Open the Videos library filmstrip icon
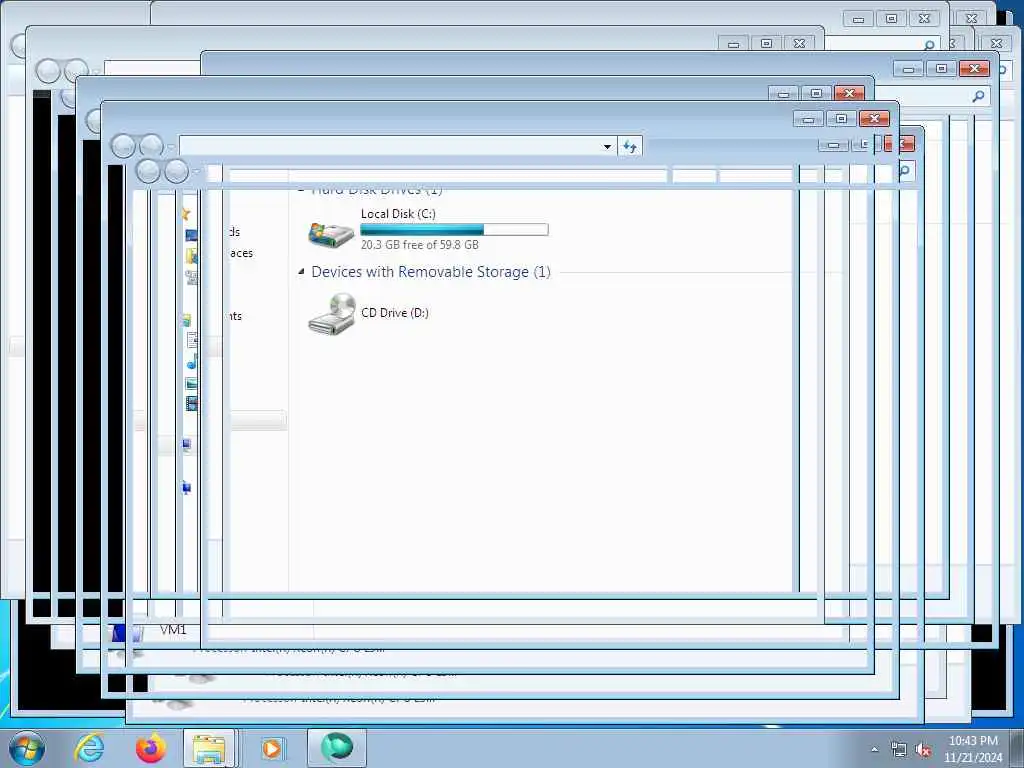The height and width of the screenshot is (768, 1024). tap(191, 404)
